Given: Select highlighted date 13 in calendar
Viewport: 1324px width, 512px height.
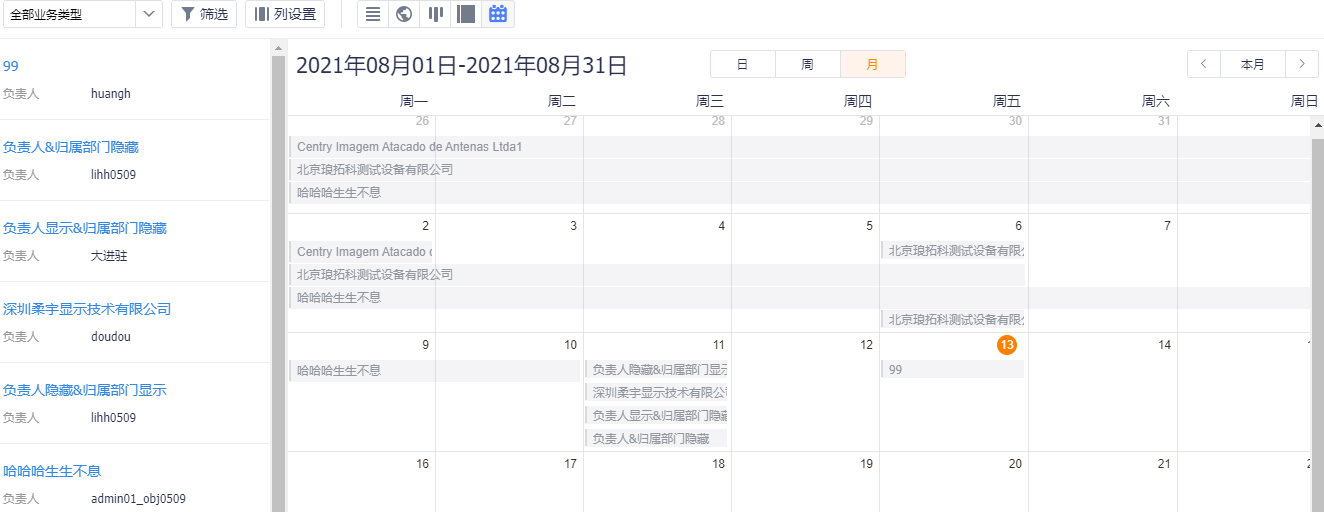Looking at the screenshot, I should [1007, 345].
